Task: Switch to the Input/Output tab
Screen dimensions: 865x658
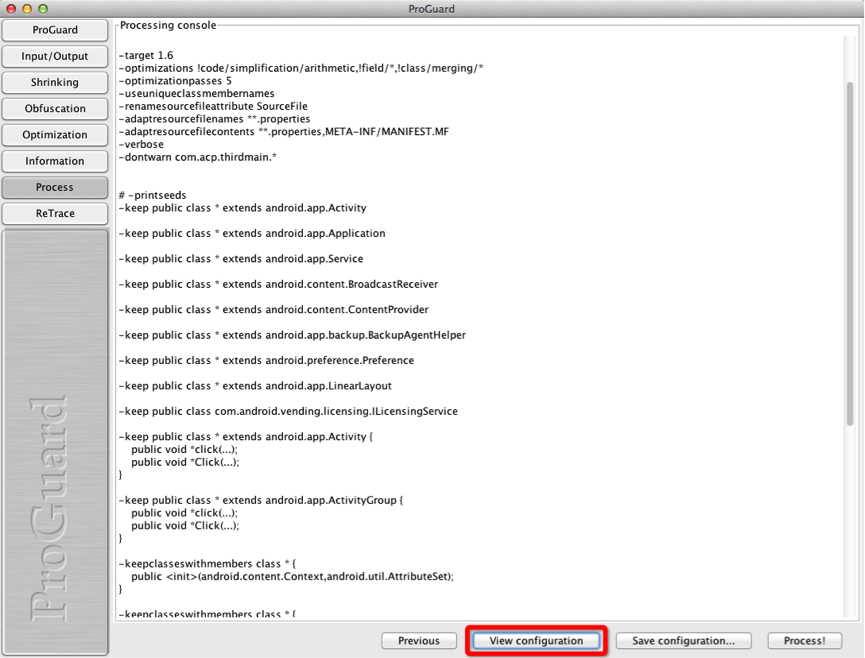Action: pyautogui.click(x=55, y=56)
